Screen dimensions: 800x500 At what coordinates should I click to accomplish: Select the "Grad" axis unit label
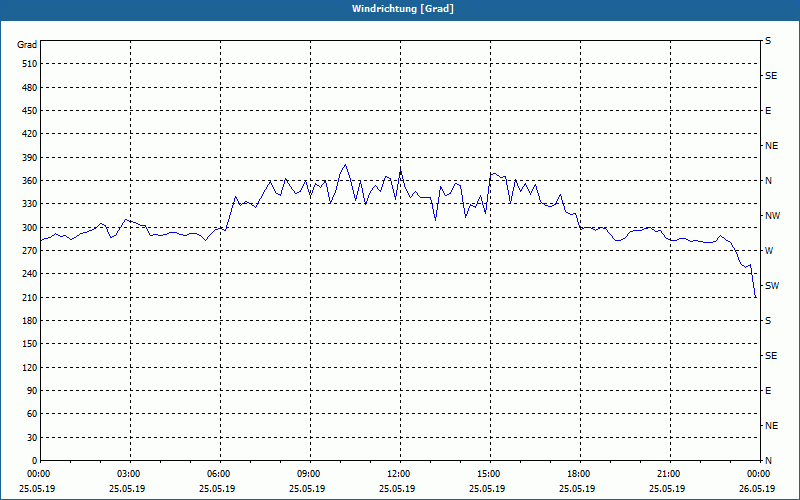click(27, 45)
